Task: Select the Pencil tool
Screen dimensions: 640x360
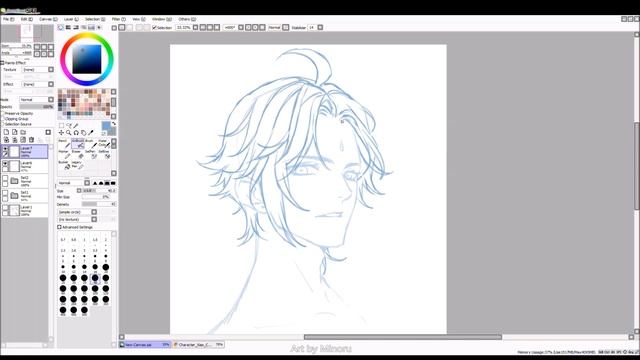Action: (x=64, y=144)
